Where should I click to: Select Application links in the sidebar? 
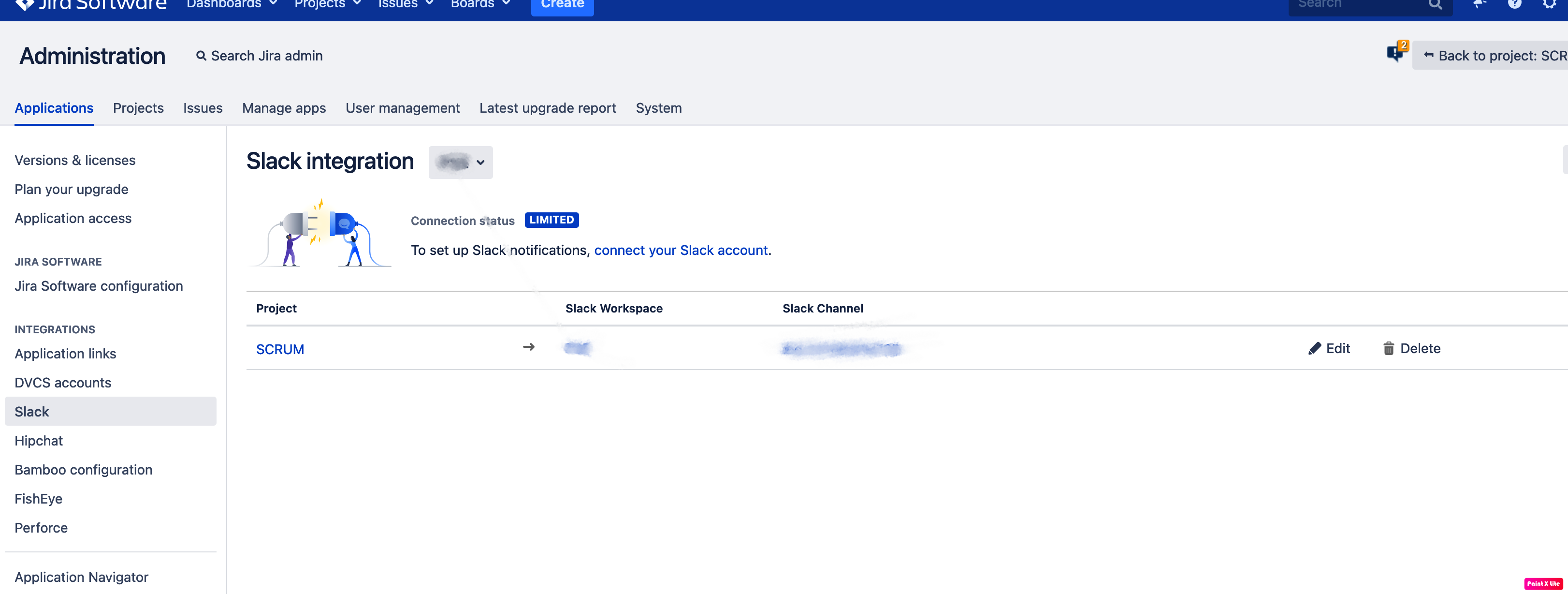point(65,354)
